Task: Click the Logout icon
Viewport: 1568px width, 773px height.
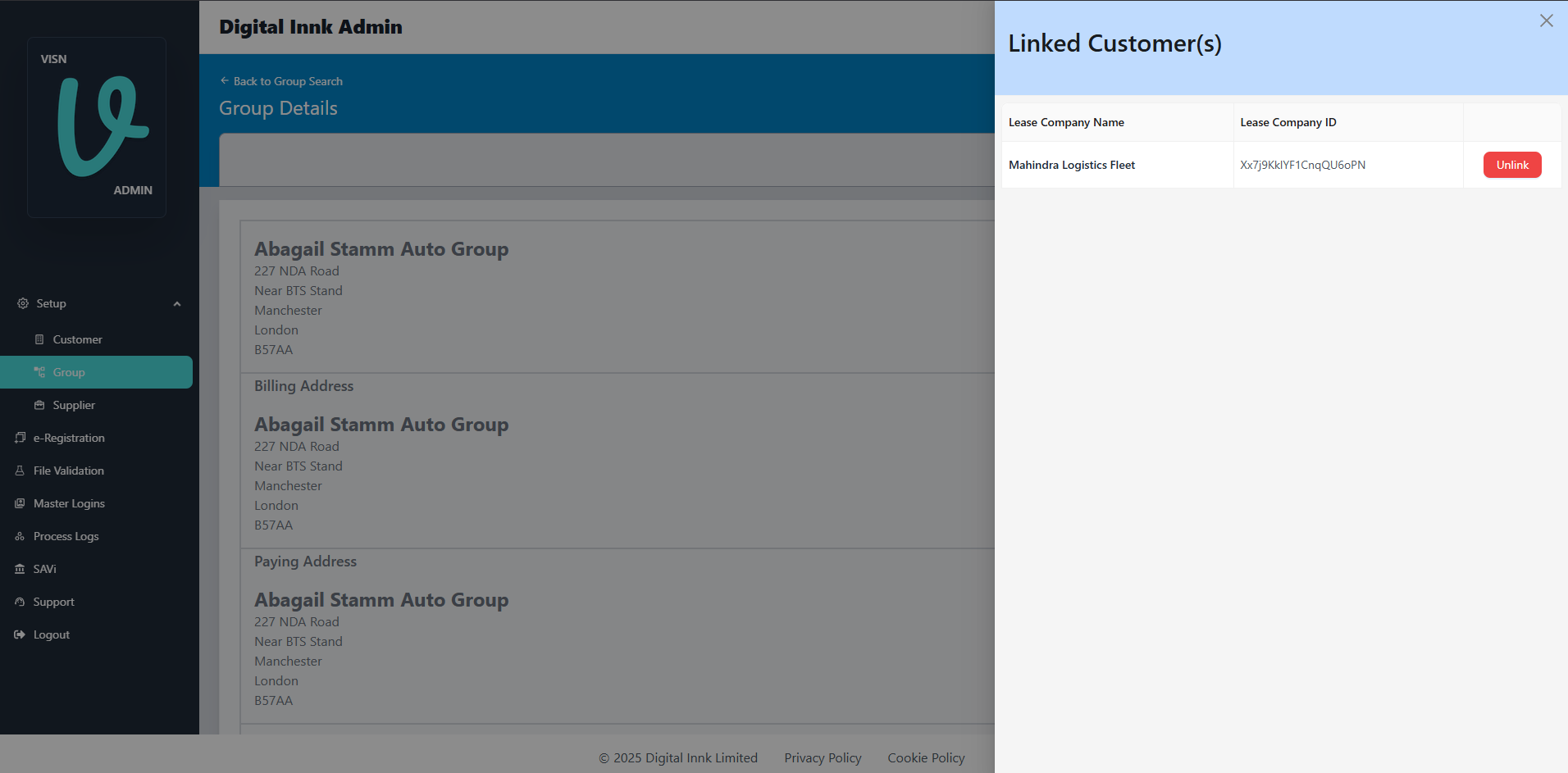Action: pos(21,634)
